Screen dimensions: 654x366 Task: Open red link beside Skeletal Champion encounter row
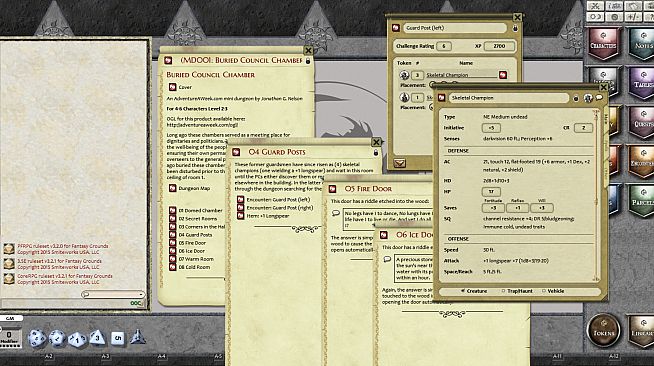pyautogui.click(x=503, y=75)
